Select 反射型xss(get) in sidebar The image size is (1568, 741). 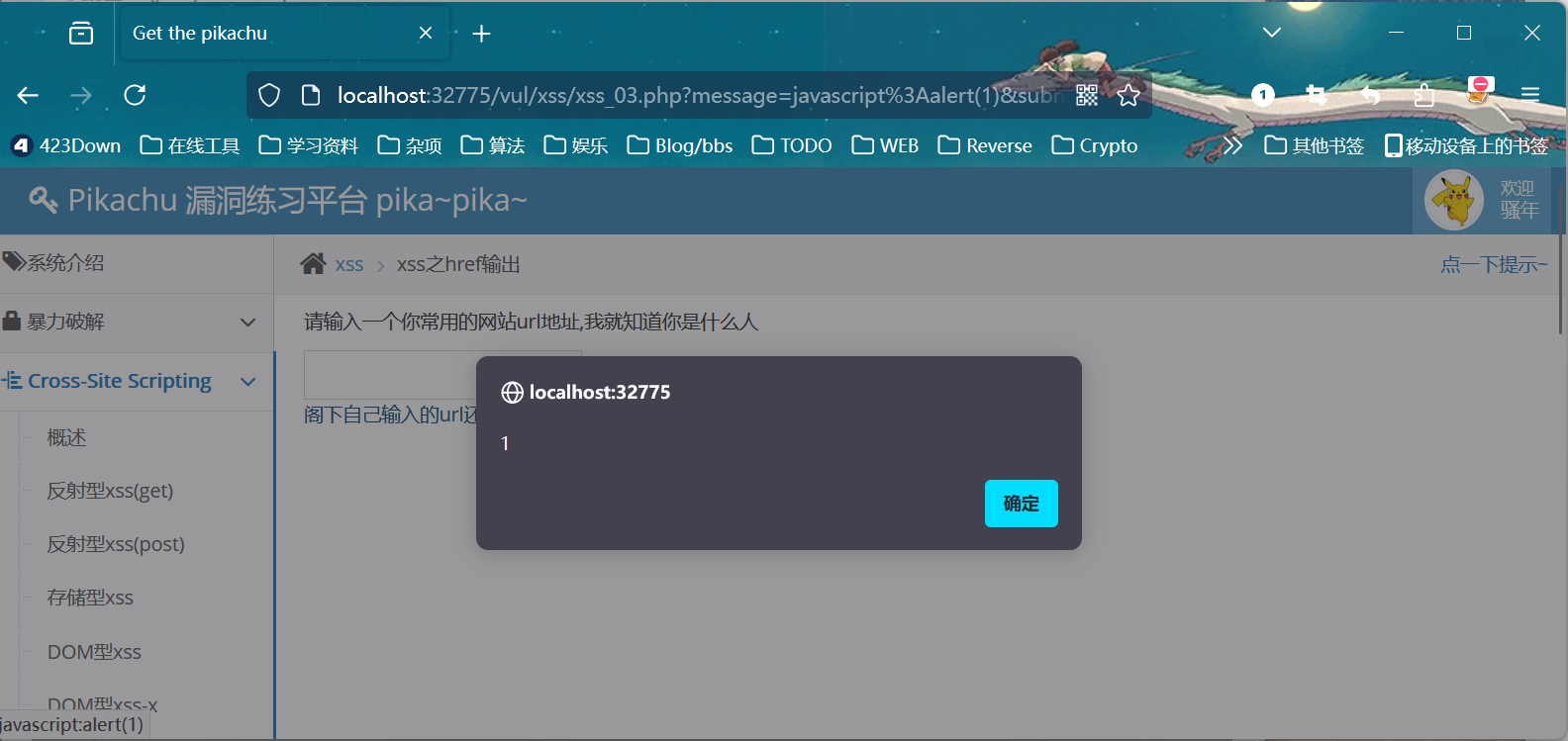pyautogui.click(x=110, y=491)
